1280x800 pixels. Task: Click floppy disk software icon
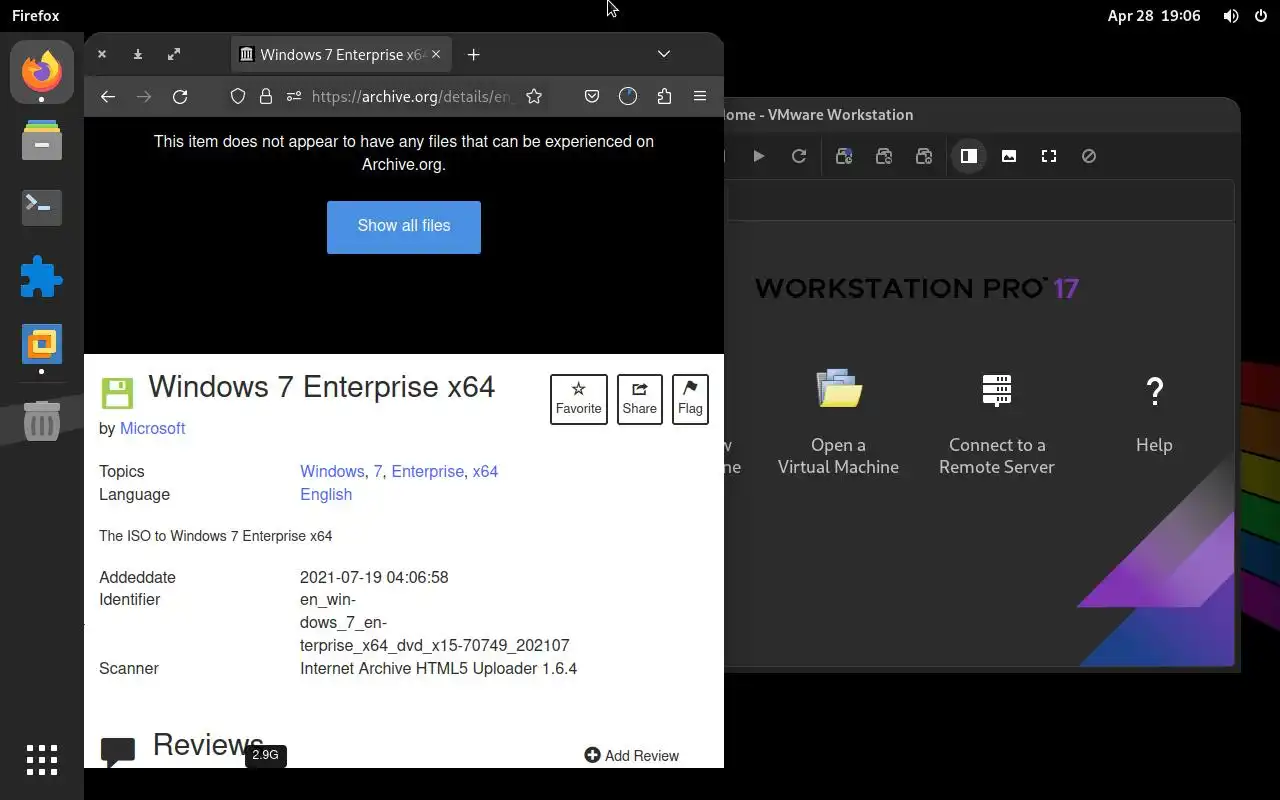[117, 393]
